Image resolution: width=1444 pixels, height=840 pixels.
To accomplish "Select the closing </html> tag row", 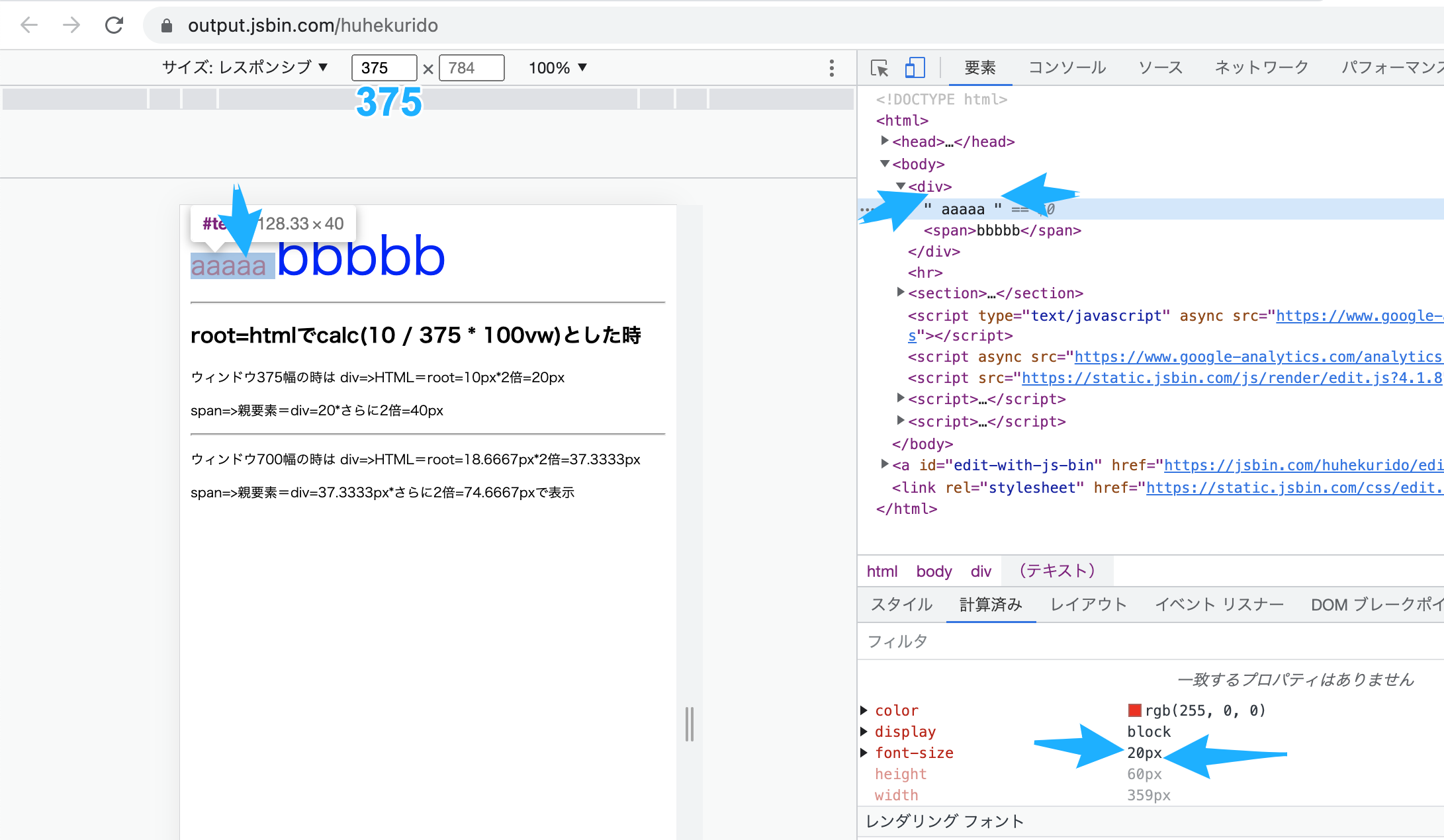I will click(x=907, y=509).
